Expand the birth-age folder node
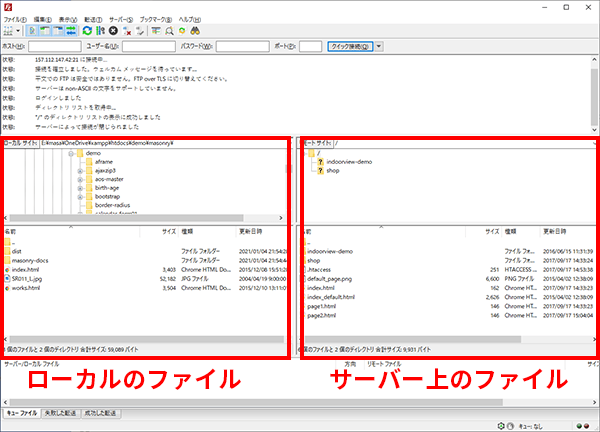 [x=80, y=188]
